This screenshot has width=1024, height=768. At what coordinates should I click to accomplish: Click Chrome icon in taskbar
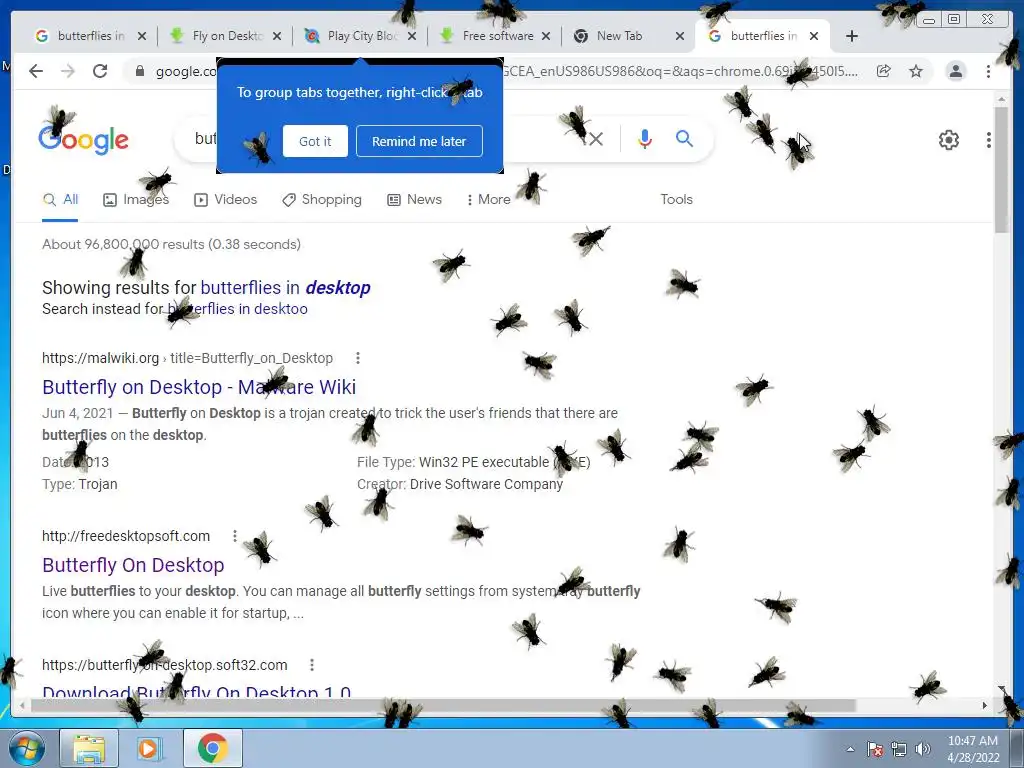(212, 748)
